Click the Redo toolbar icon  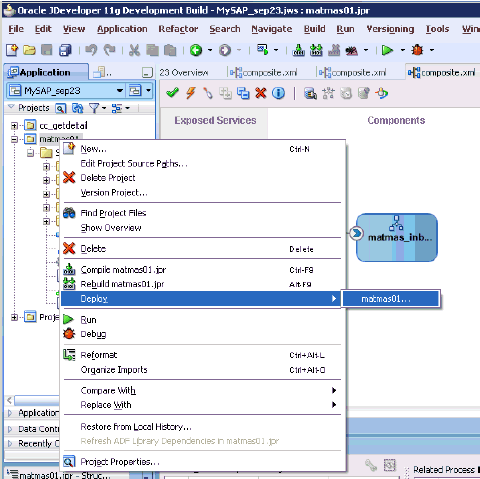coord(109,50)
